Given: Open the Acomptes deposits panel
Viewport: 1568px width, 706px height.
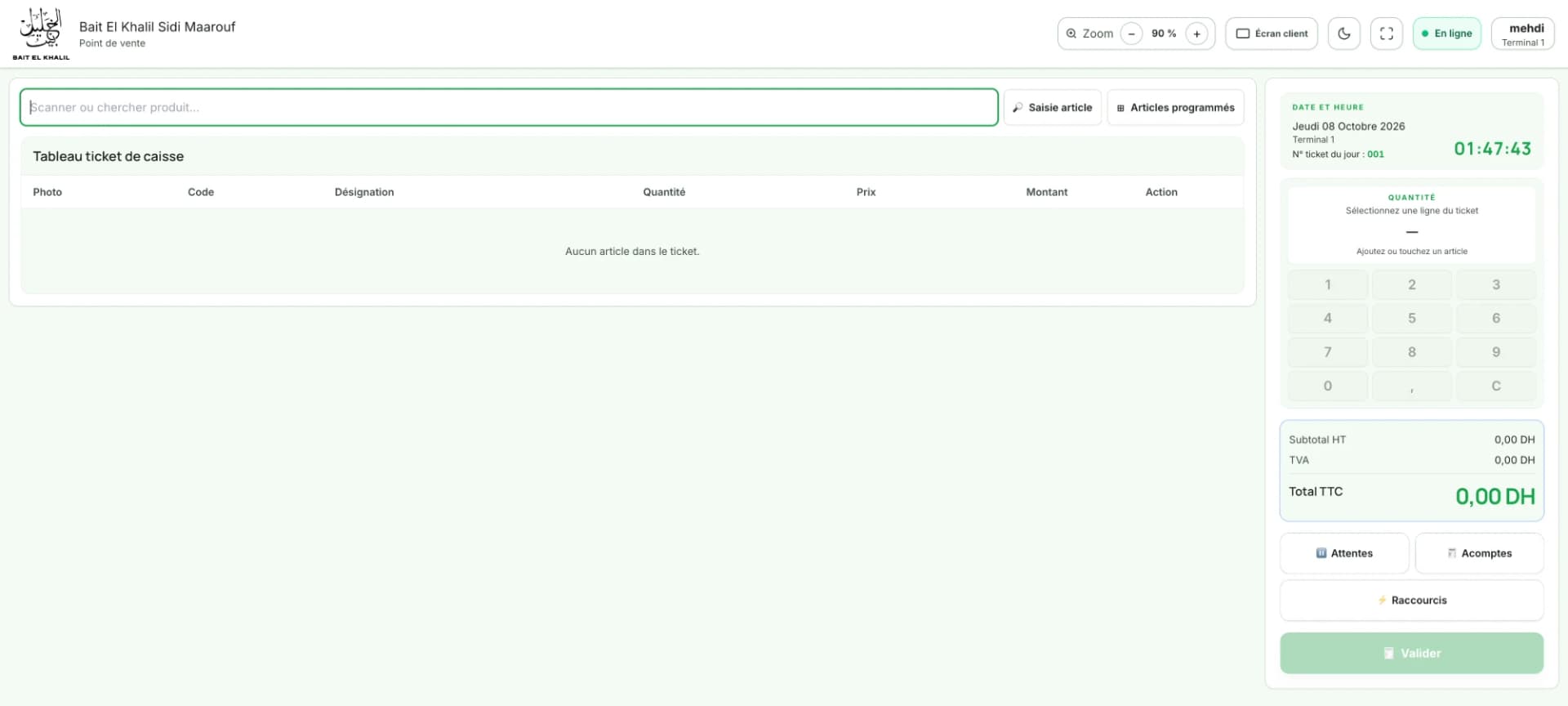Looking at the screenshot, I should (1479, 553).
